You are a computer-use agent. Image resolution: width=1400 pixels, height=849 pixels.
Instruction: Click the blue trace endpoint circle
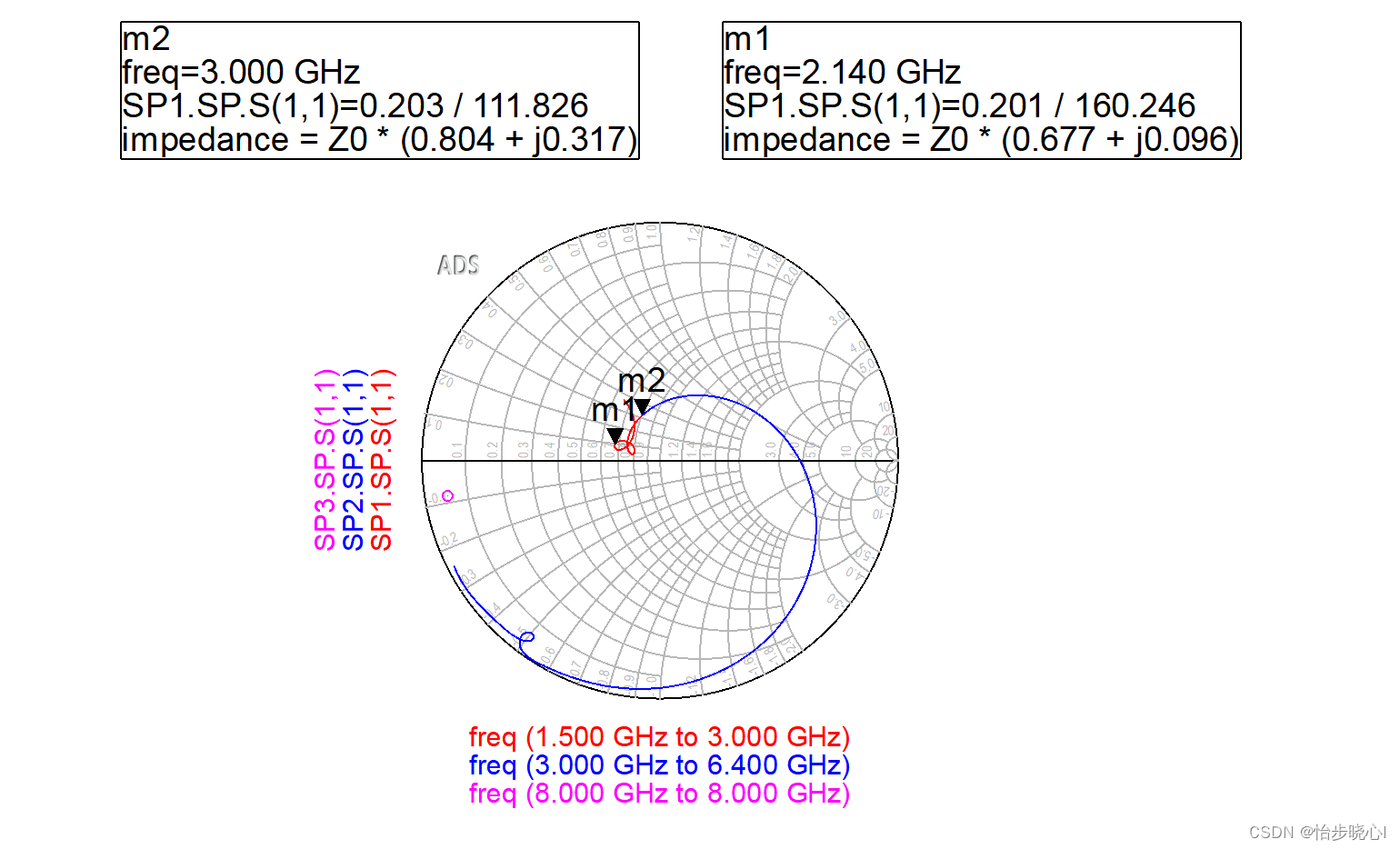pyautogui.click(x=527, y=637)
